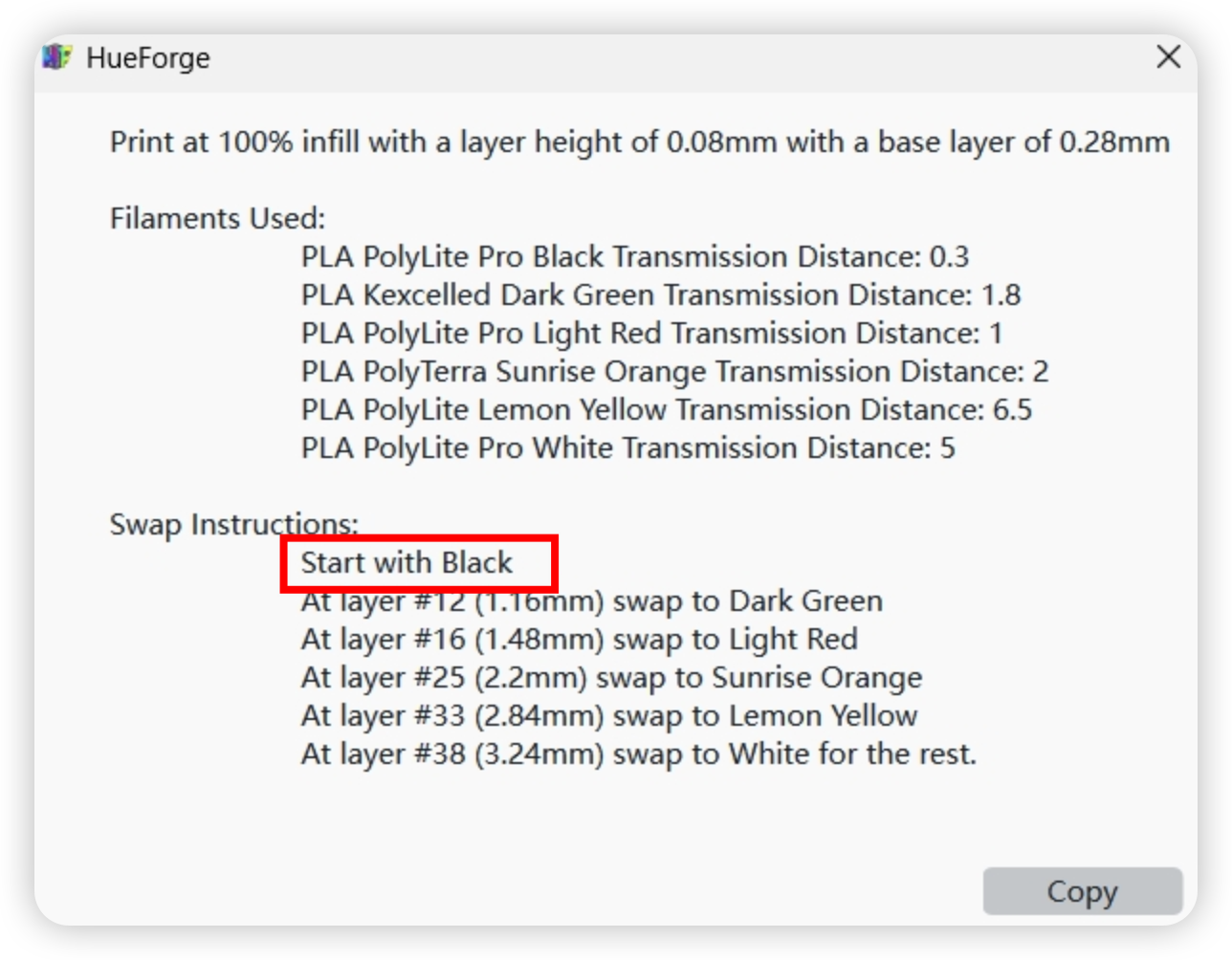The height and width of the screenshot is (960, 1232).
Task: Click the layer #16 swap to Light Red line
Action: (580, 640)
